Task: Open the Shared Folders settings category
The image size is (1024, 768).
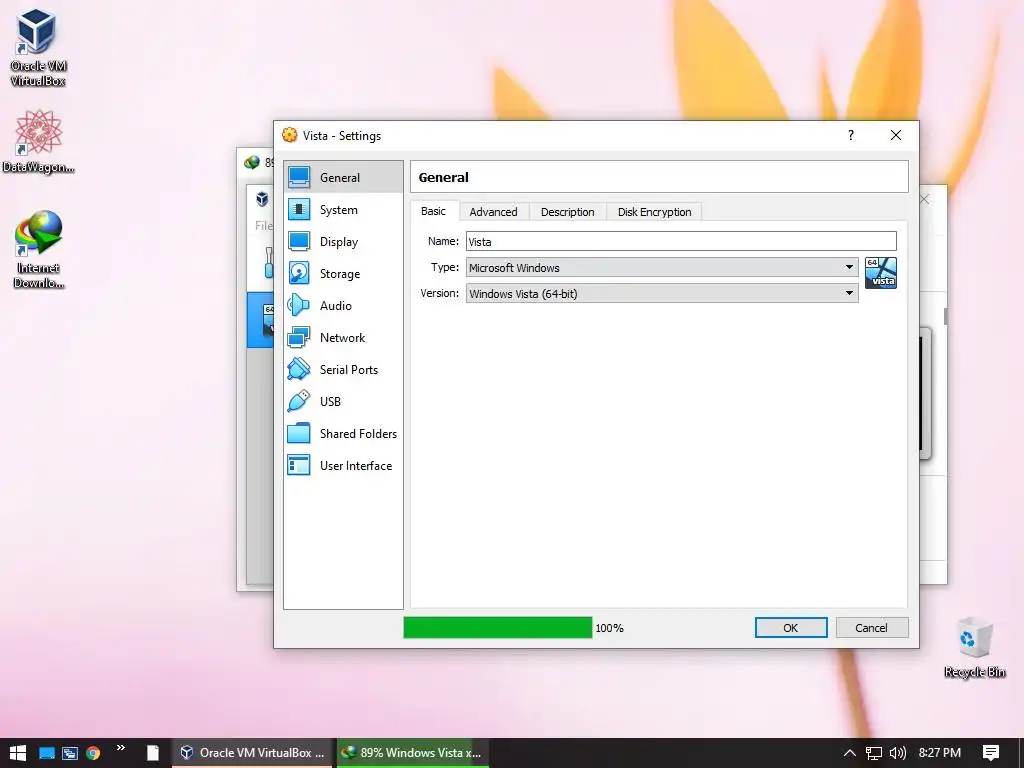Action: click(x=344, y=434)
